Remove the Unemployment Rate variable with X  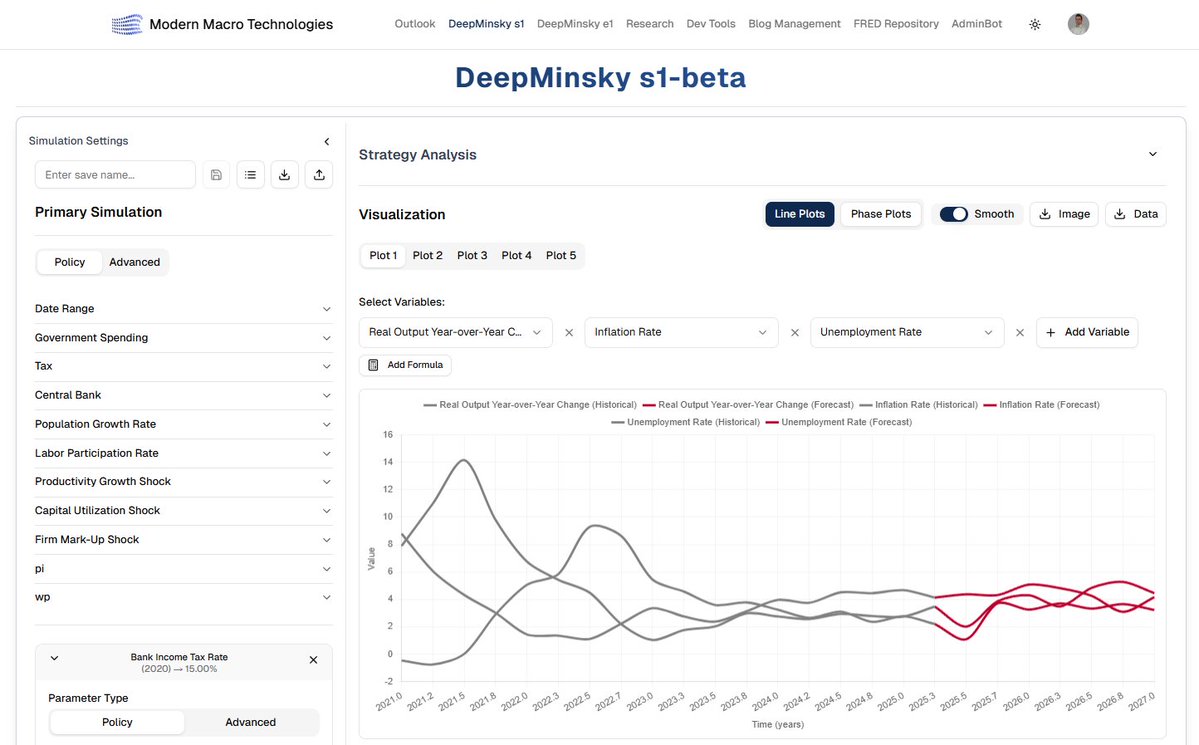coord(1019,333)
